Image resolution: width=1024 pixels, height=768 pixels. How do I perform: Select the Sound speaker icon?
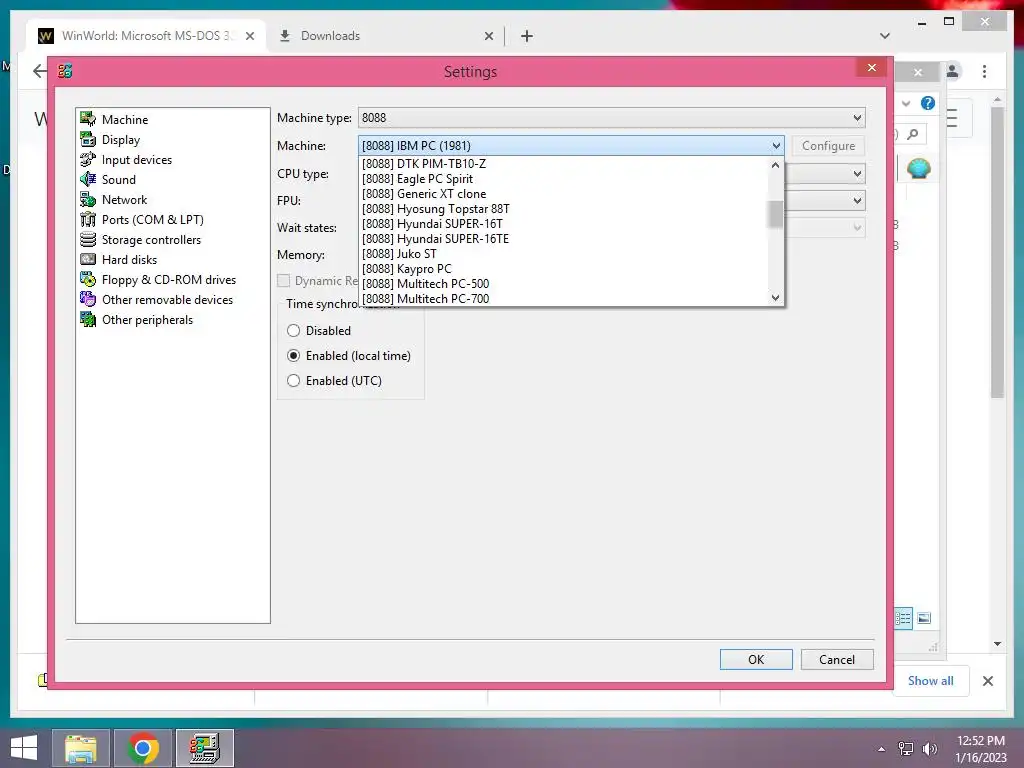[88, 179]
